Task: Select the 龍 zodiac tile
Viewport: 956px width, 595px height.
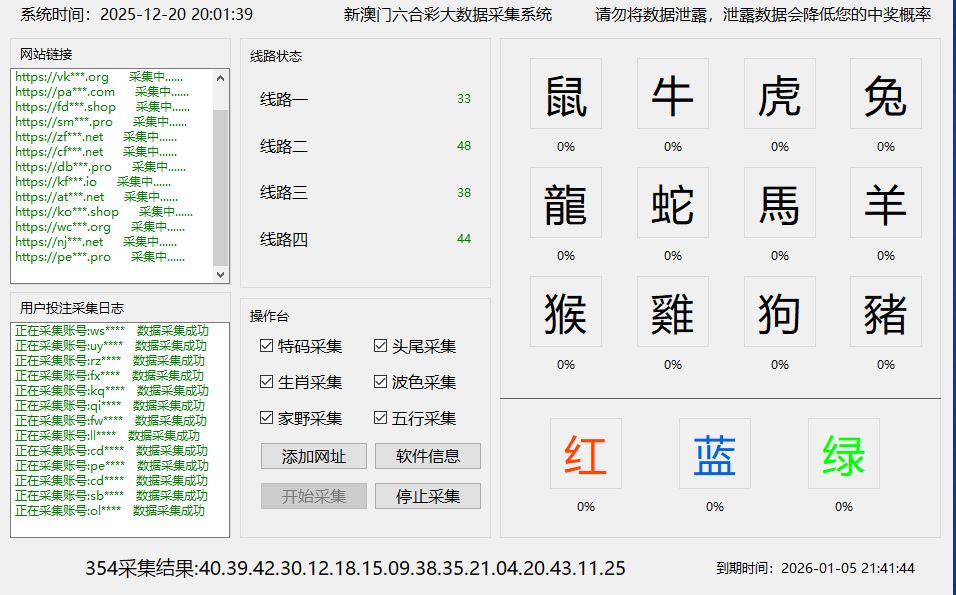Action: pyautogui.click(x=565, y=203)
